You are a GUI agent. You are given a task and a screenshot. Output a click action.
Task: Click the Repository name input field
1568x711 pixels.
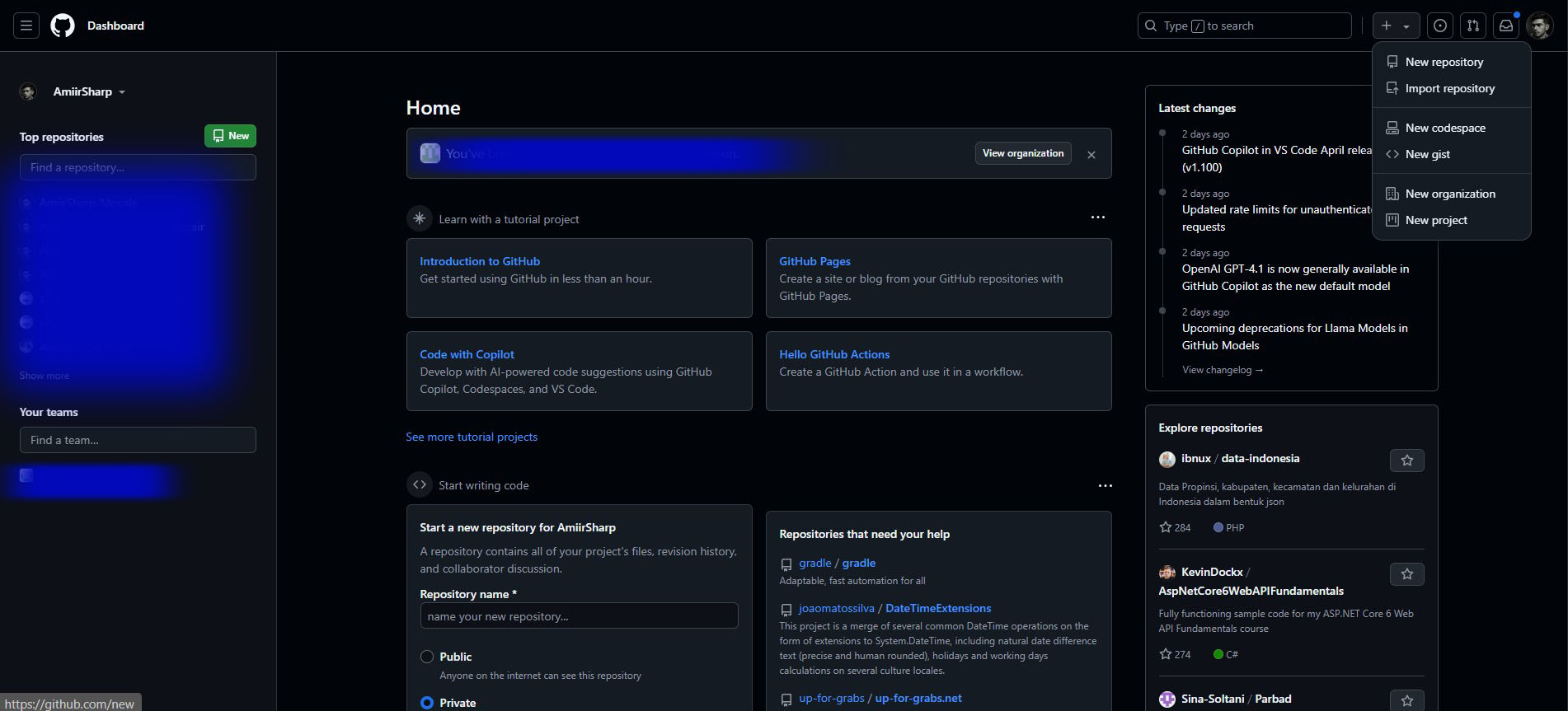pos(579,616)
